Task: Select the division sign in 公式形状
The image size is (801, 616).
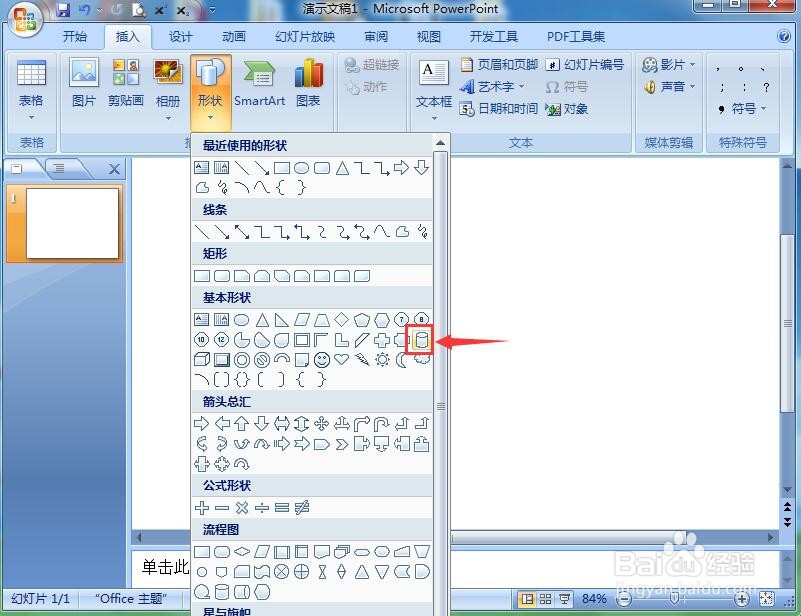Action: pos(262,508)
